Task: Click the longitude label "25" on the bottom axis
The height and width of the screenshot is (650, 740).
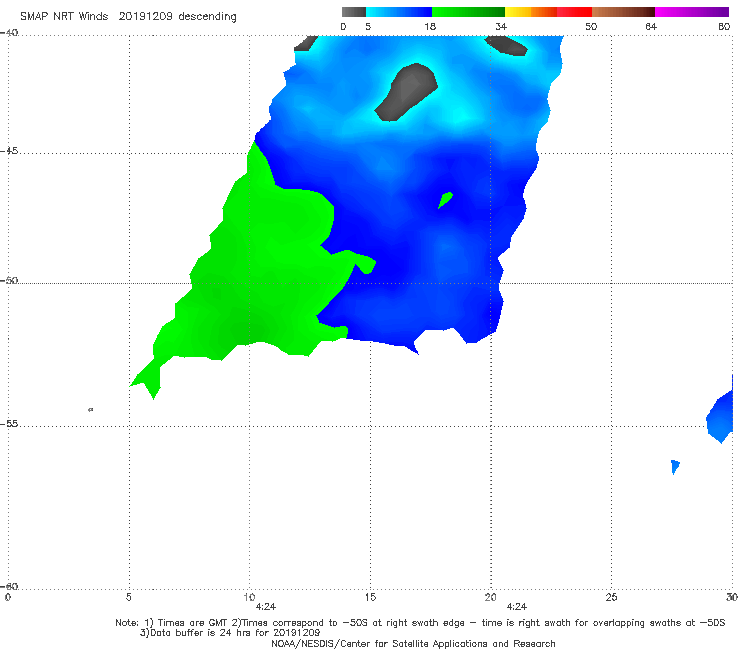Action: (x=611, y=598)
